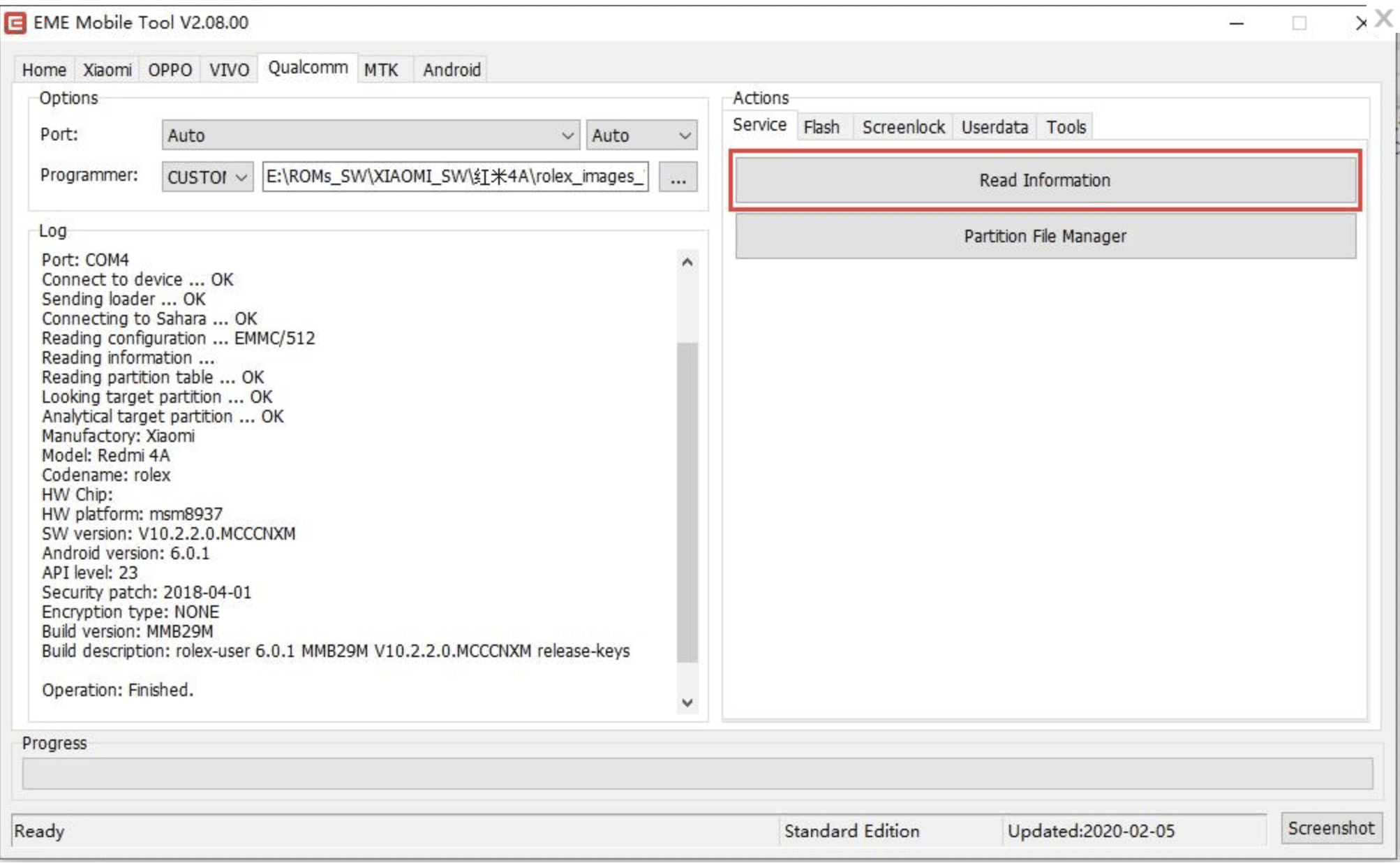Open the Partition File Manager

pyautogui.click(x=1045, y=236)
